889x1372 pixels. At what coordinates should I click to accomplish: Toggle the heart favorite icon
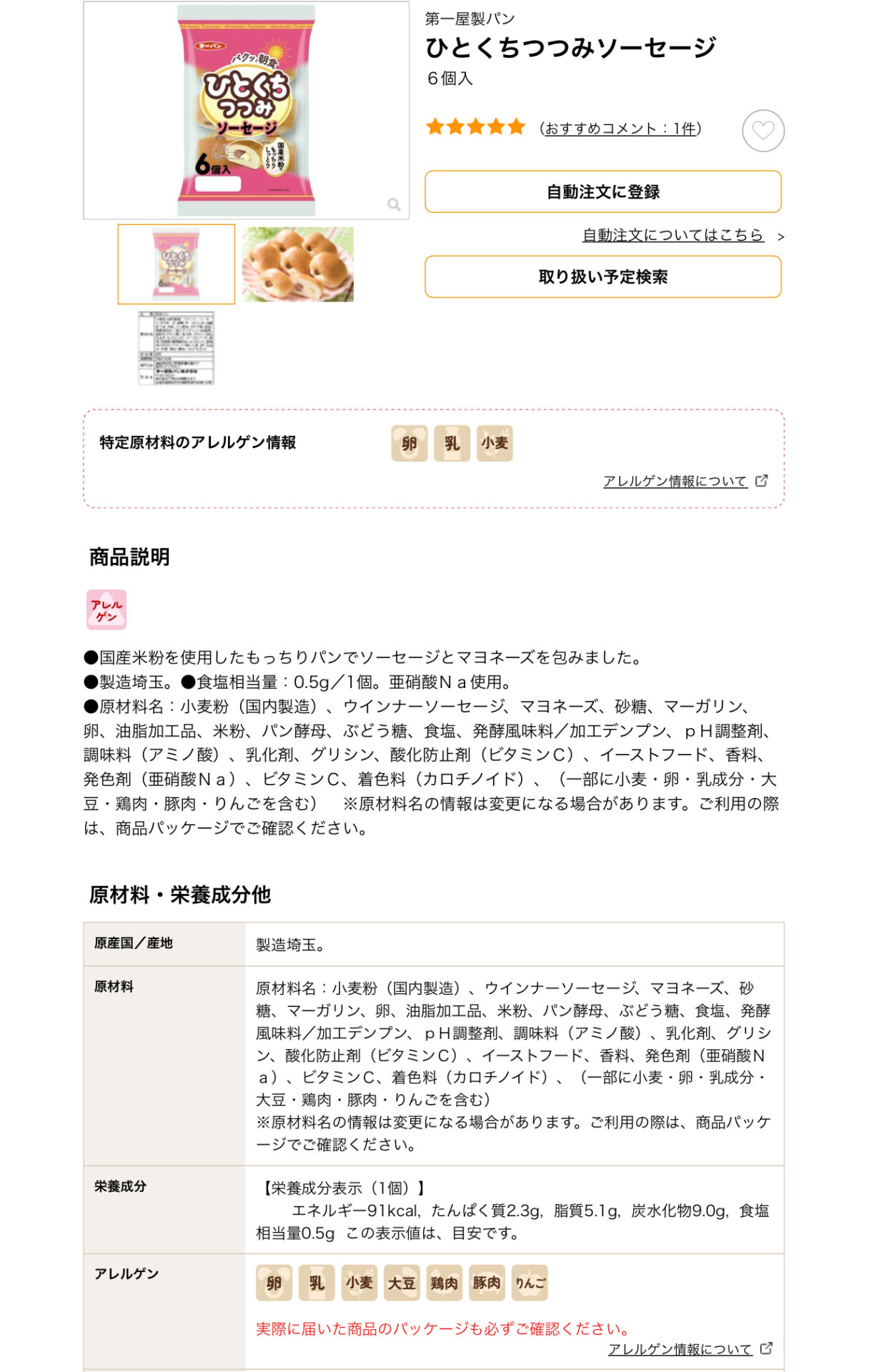tap(763, 131)
